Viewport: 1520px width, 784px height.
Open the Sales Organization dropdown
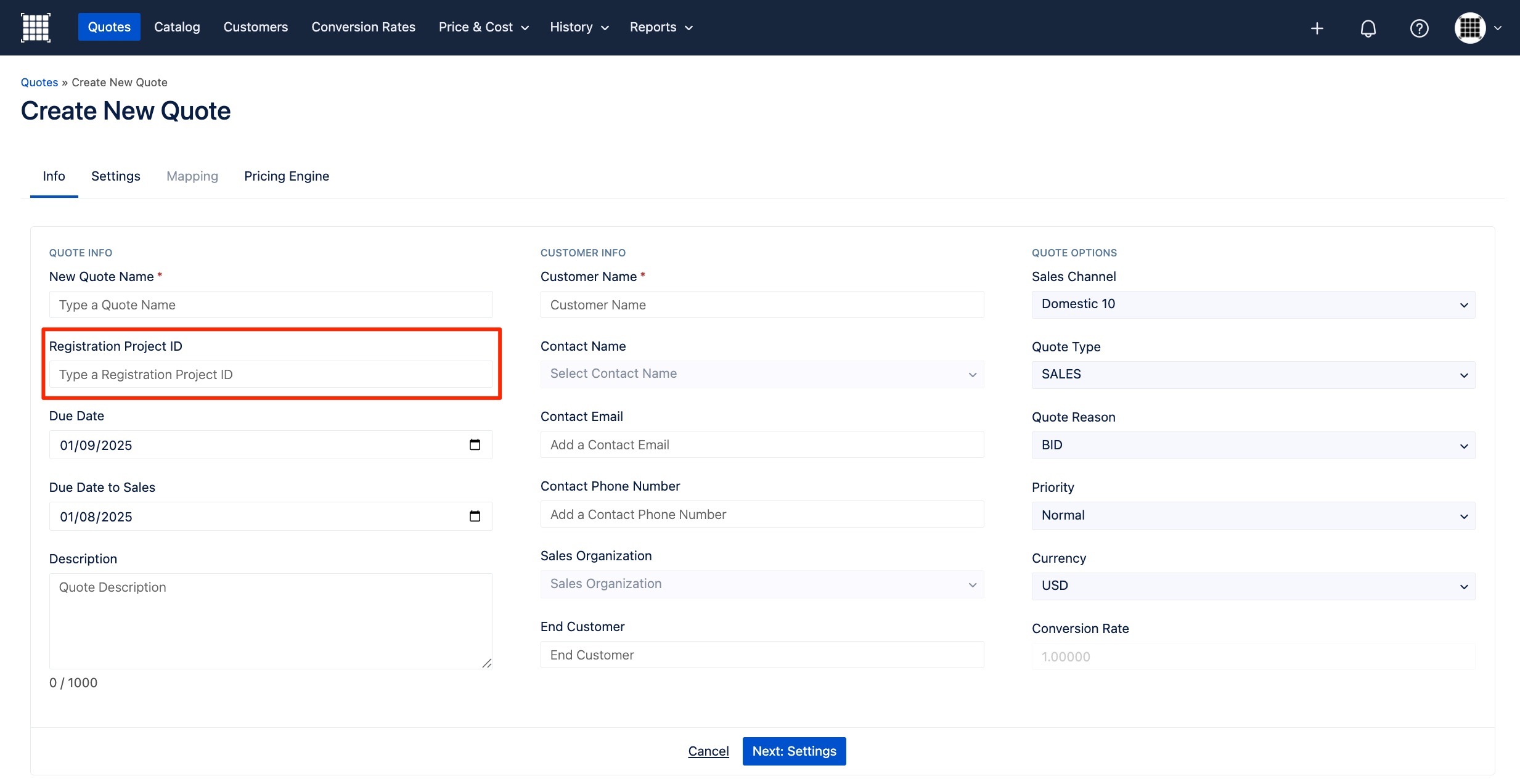(x=762, y=584)
